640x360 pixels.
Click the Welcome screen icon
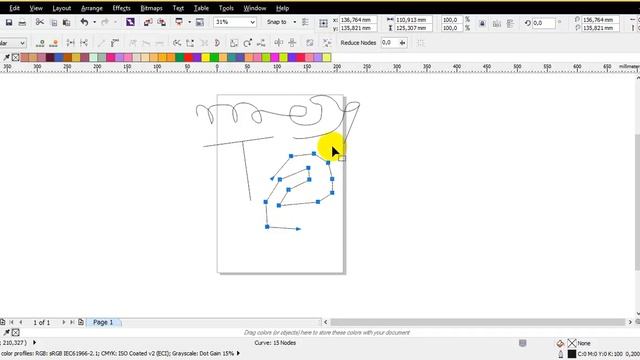(200, 22)
